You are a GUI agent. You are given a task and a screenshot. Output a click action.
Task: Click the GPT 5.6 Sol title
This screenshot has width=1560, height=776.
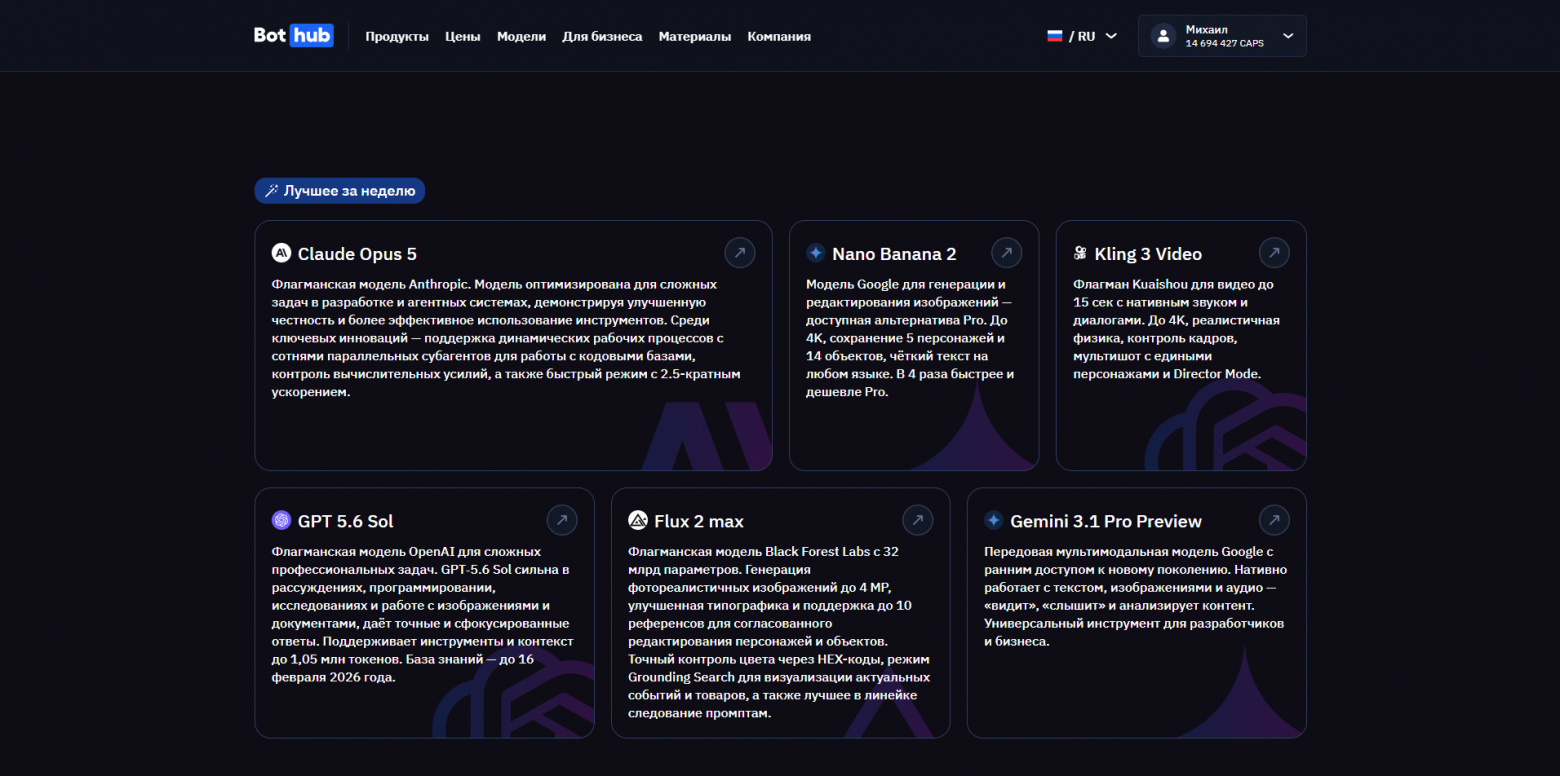click(x=346, y=521)
